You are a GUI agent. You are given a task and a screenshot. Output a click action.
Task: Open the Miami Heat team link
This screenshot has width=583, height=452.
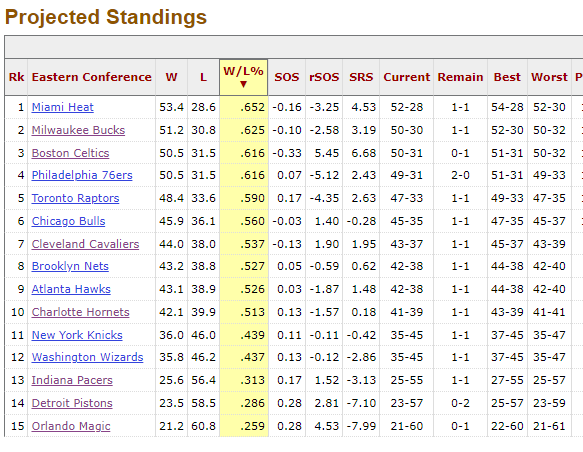click(x=62, y=107)
